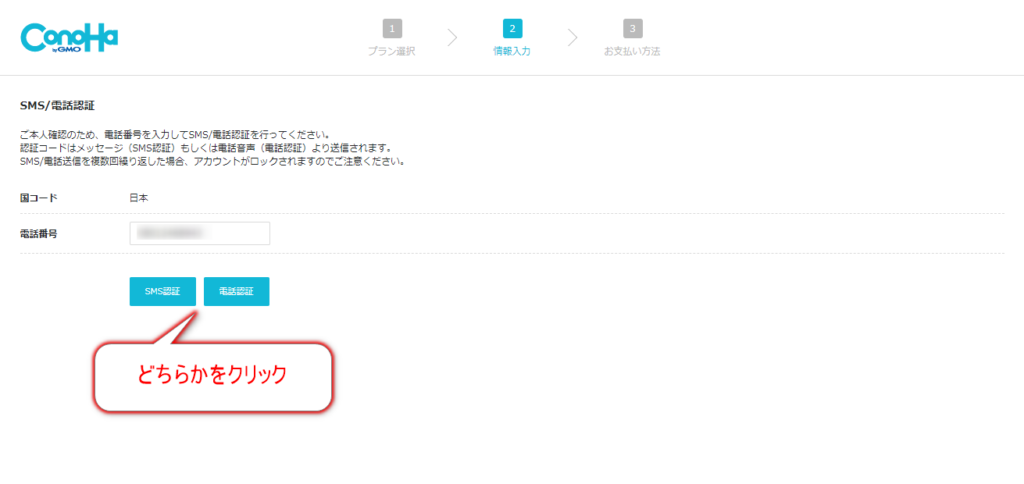Click the 国コード label
This screenshot has width=1024, height=484.
pos(39,197)
